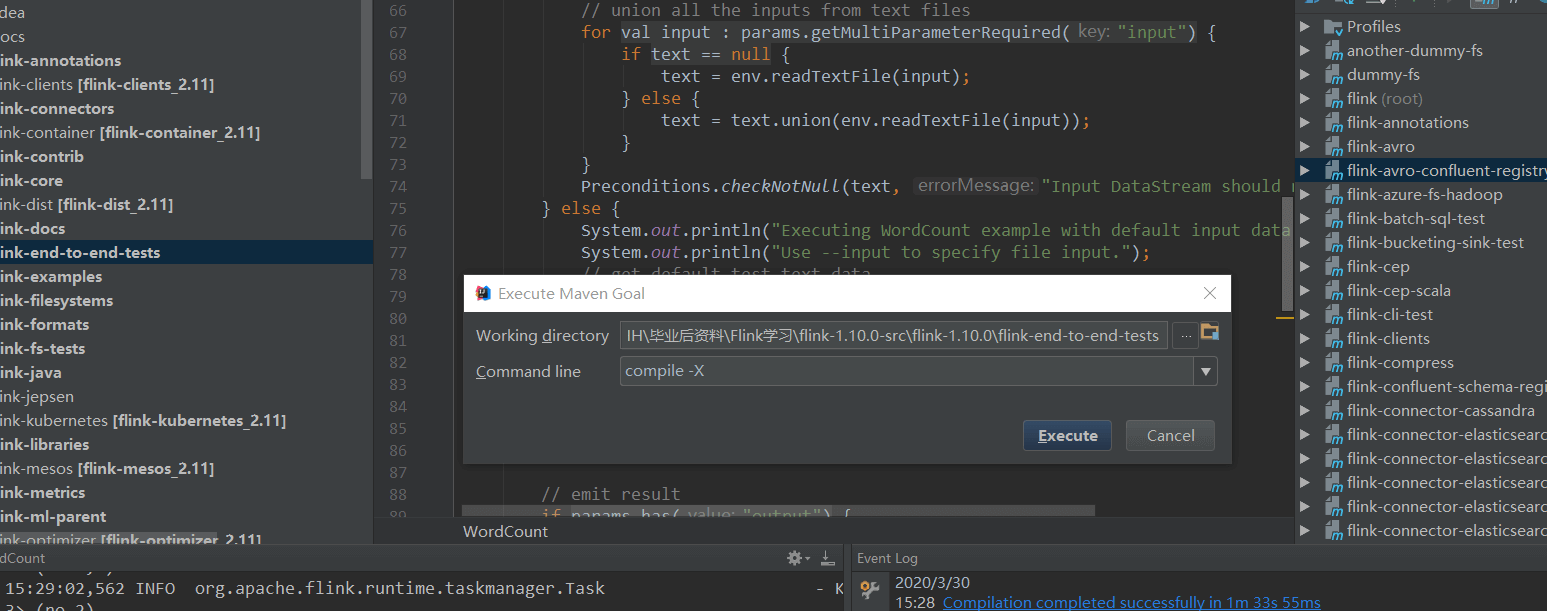Open the compilation completed successfully link
The image size is (1547, 611).
coord(1131,602)
